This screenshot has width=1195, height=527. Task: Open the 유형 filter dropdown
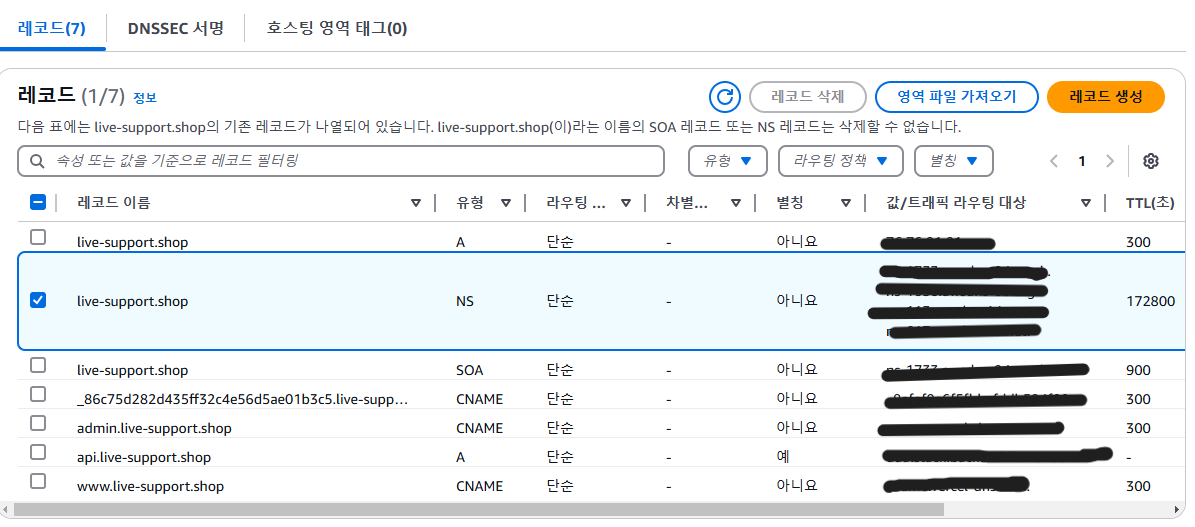coord(727,161)
